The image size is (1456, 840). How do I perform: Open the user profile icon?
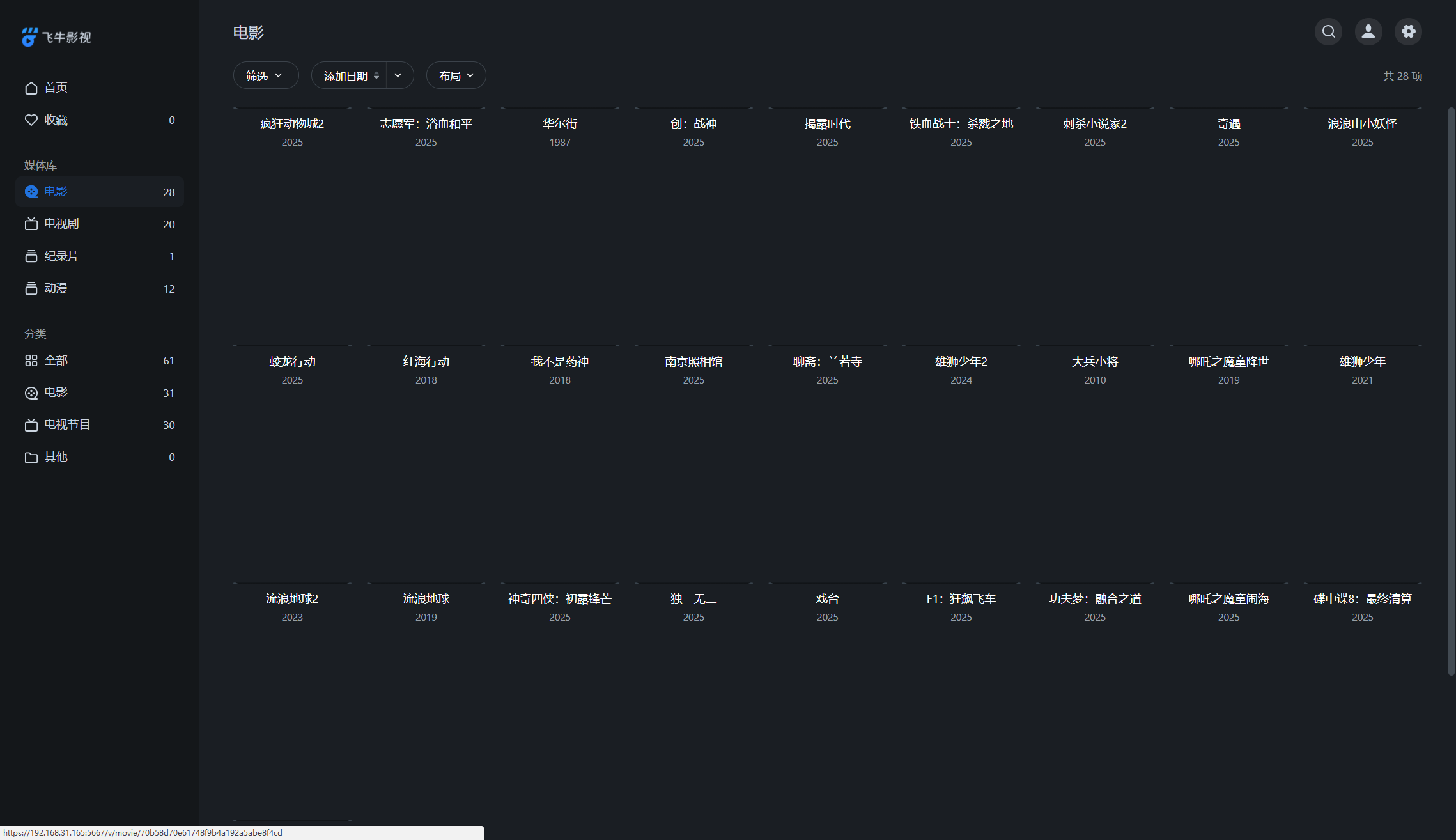[x=1368, y=31]
